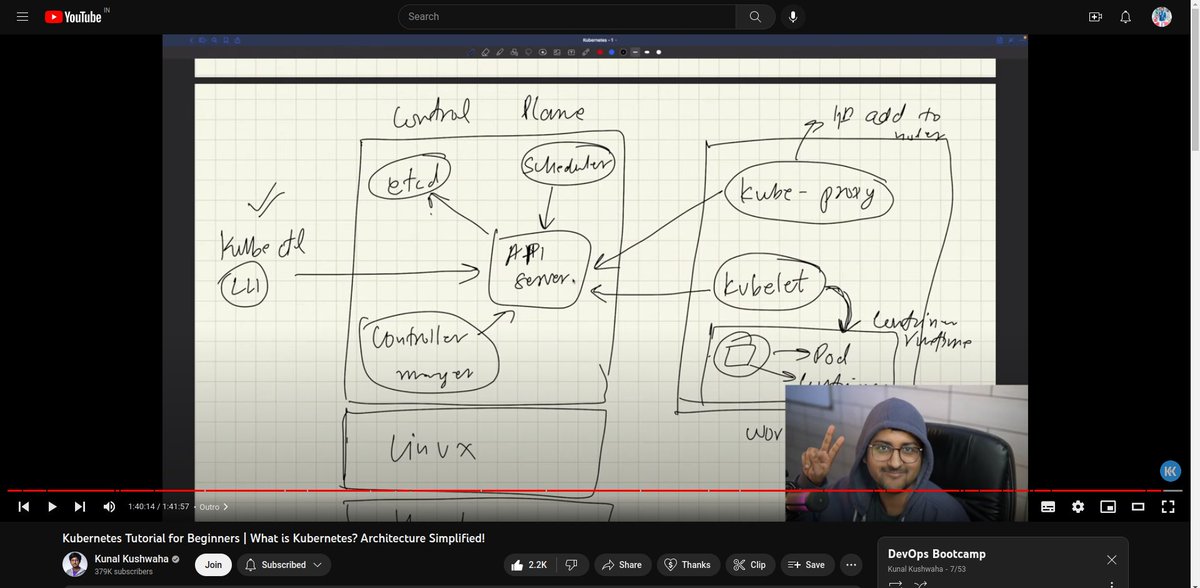
Task: Click the Kunal Kushwaha - 7/53 playlist text
Action: [927, 569]
